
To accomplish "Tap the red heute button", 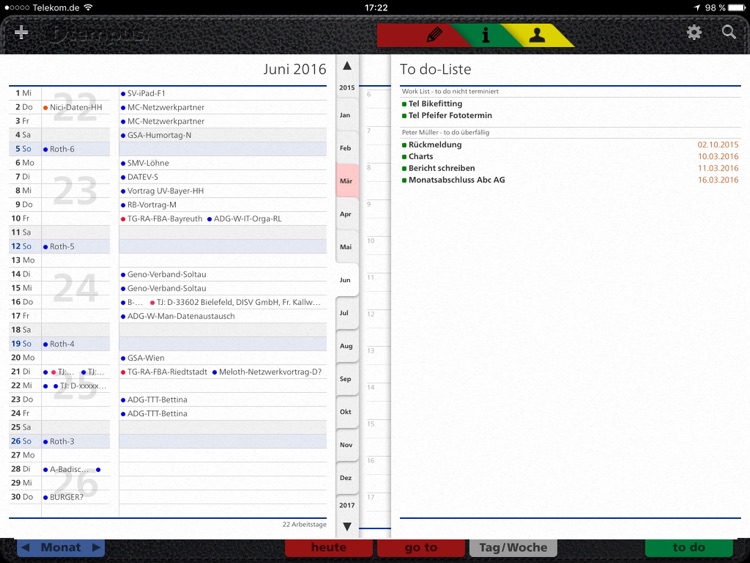I will click(329, 548).
